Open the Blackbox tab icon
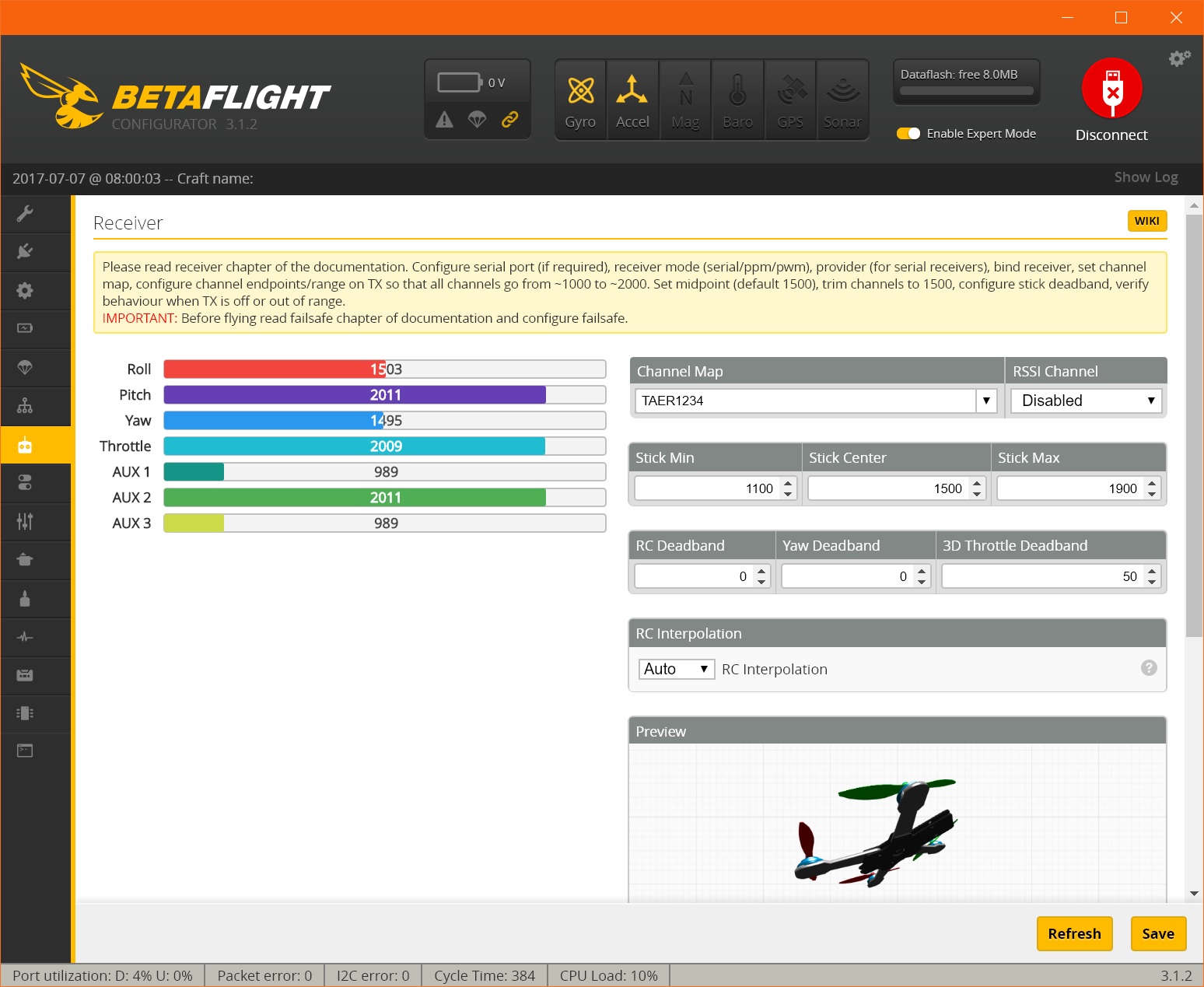Viewport: 1204px width, 987px height. click(x=25, y=712)
